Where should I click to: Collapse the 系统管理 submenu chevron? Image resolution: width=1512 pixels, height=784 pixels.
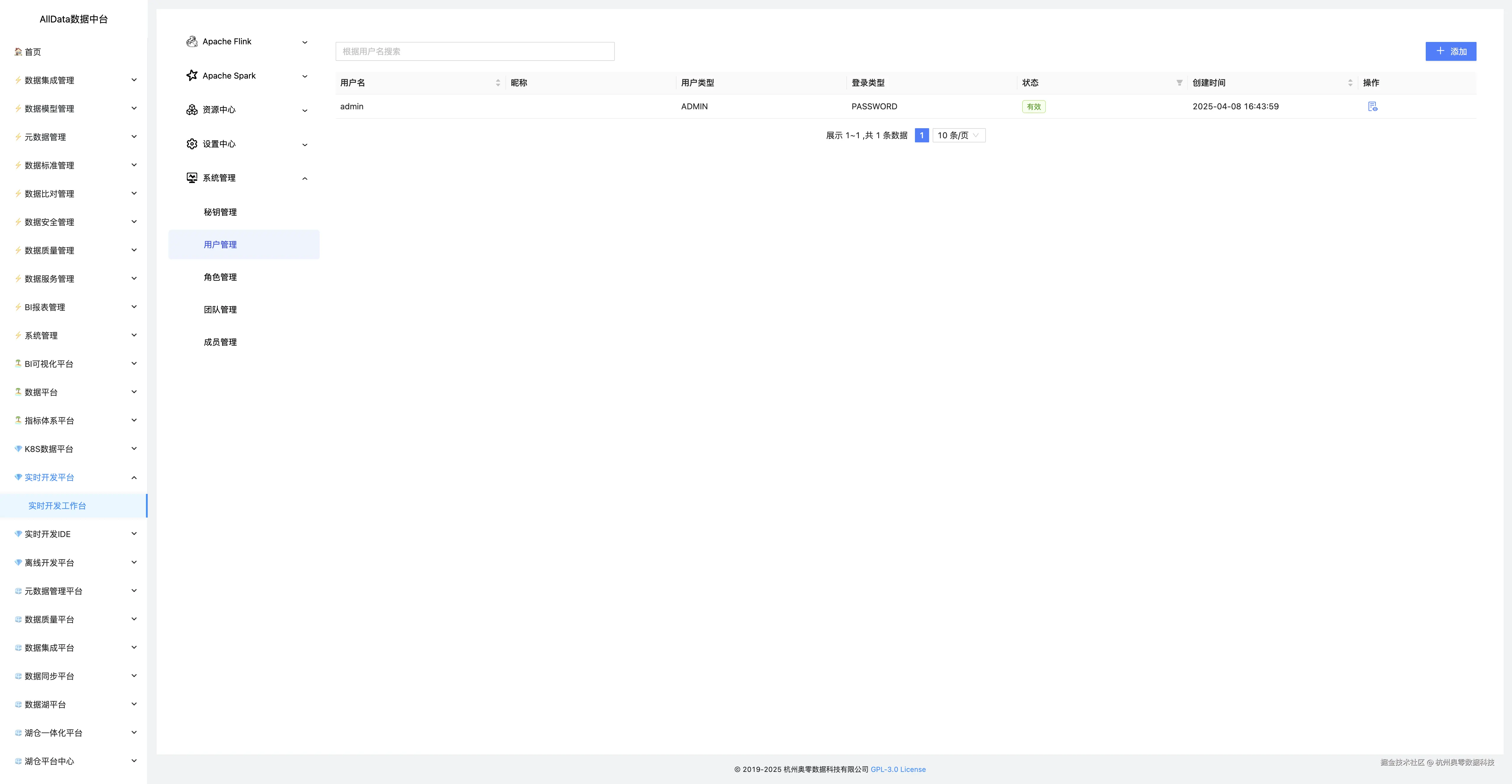coord(305,178)
